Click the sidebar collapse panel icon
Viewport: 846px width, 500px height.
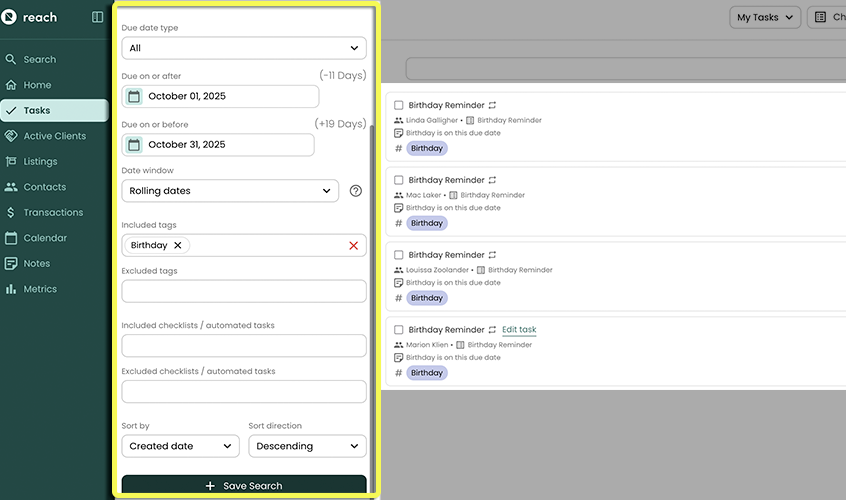tap(97, 17)
